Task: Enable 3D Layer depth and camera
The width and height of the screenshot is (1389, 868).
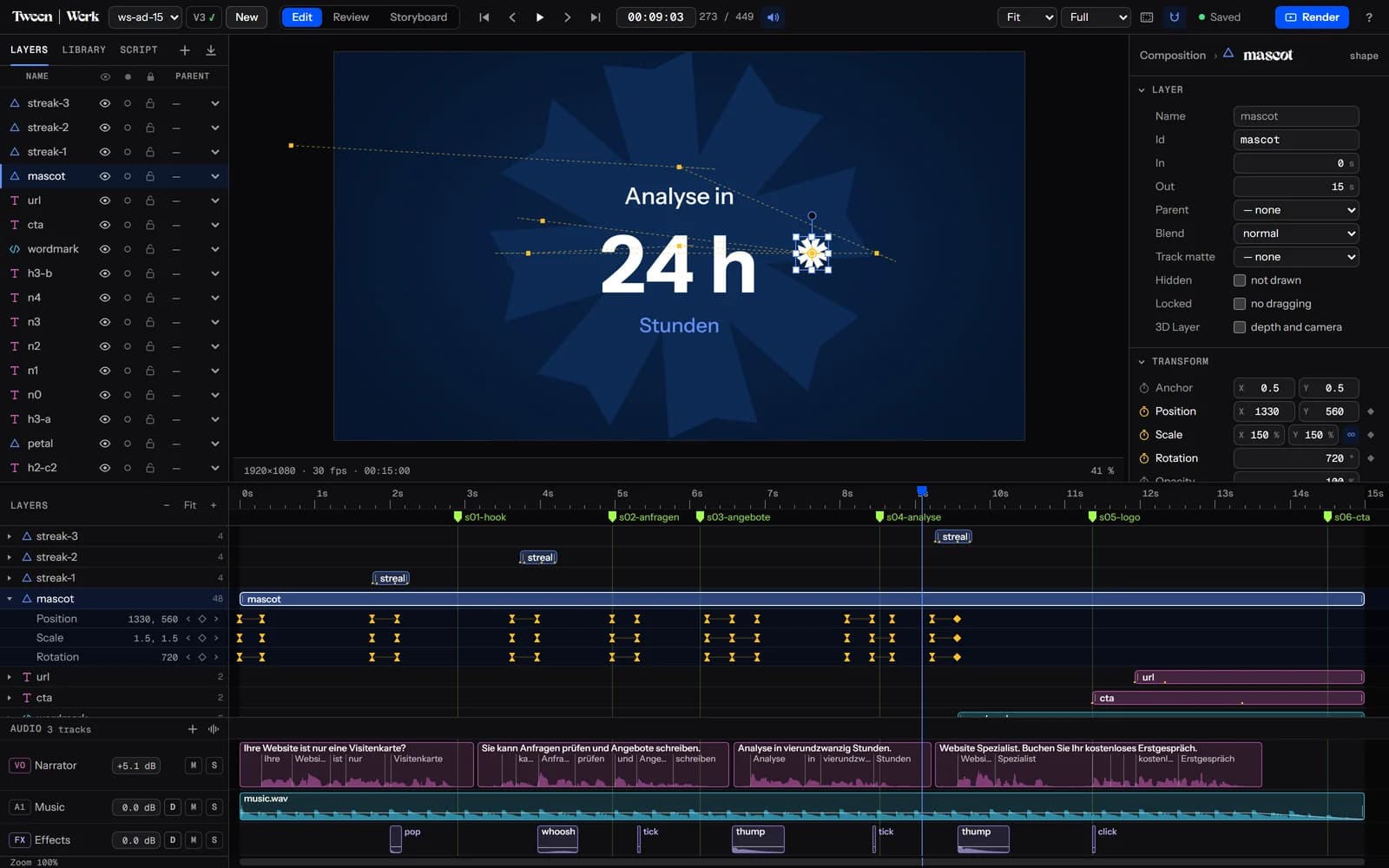Action: (1240, 327)
